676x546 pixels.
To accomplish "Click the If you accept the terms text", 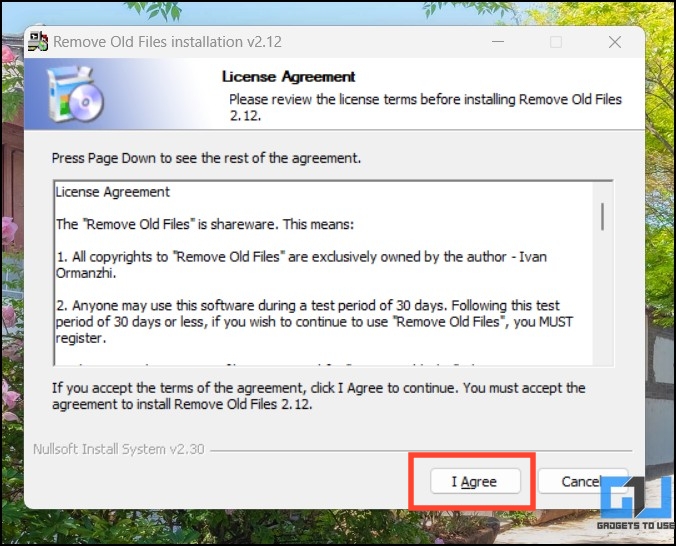I will 319,396.
